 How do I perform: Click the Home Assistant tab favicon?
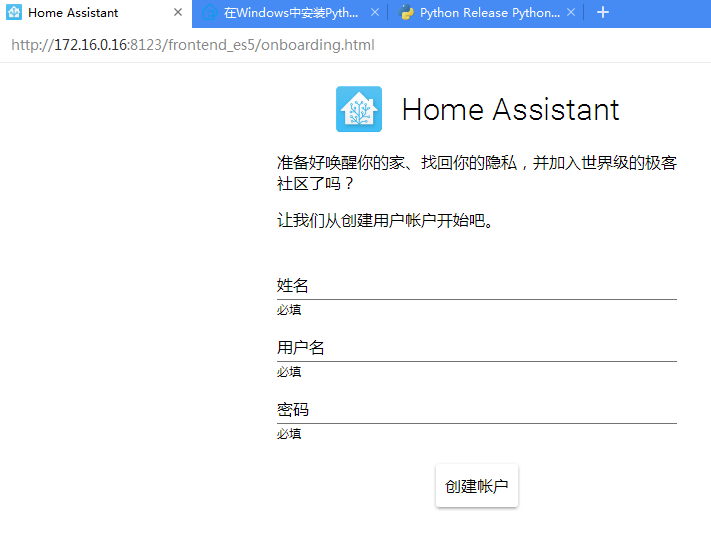(14, 12)
